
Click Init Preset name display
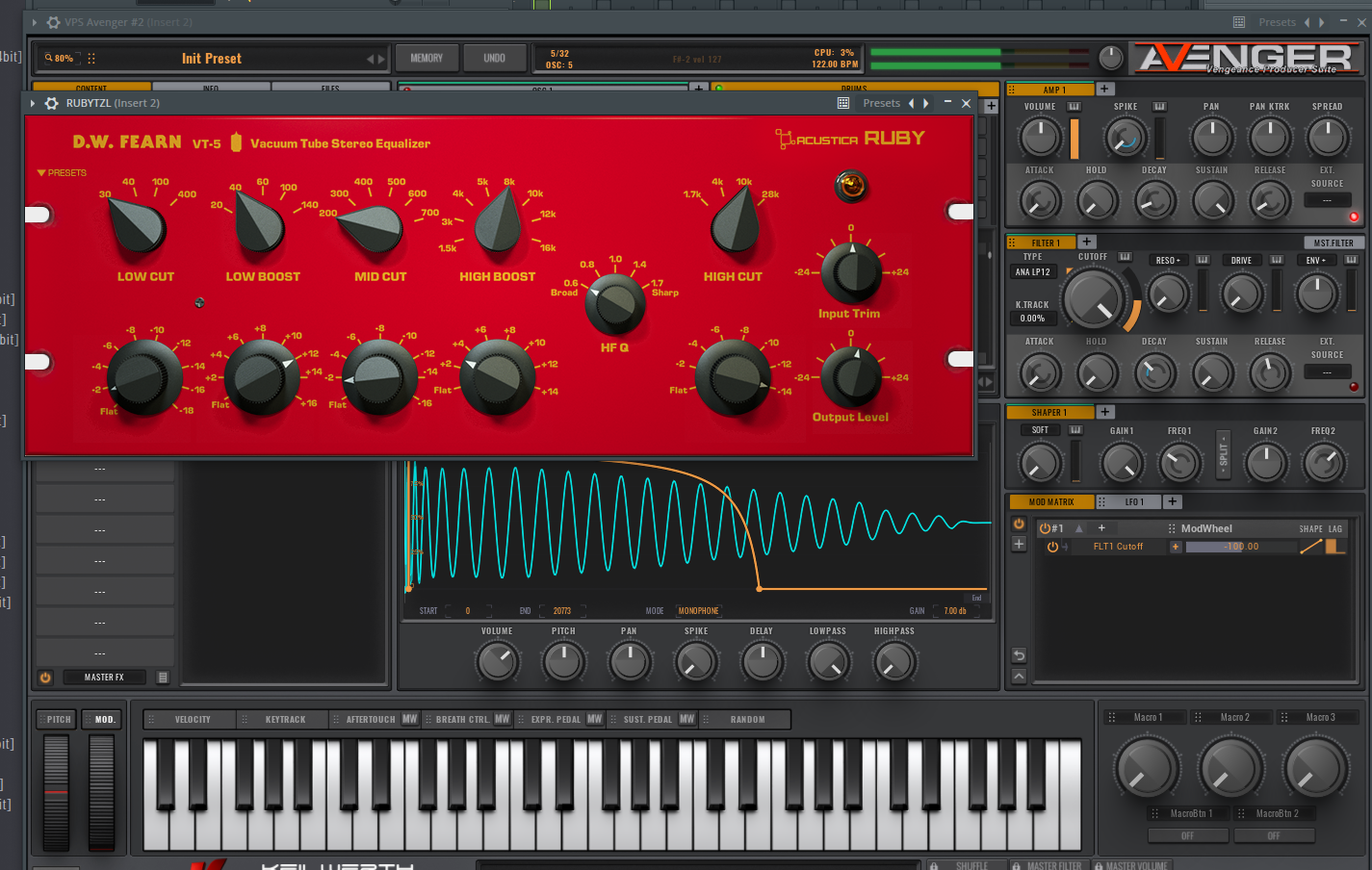click(212, 59)
